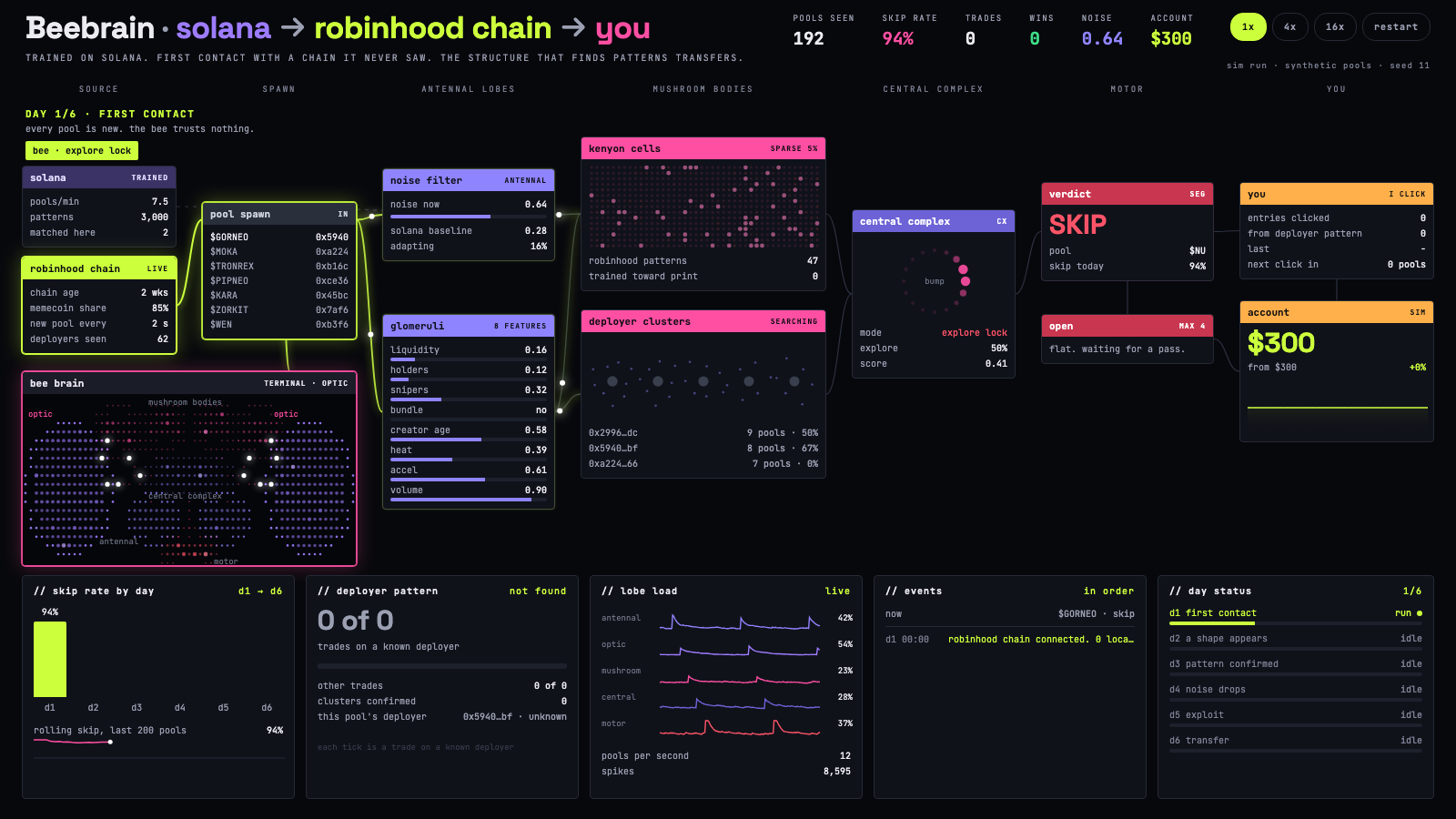Select the $GORNEO pool row
This screenshot has height=819, width=1456.
(x=279, y=237)
